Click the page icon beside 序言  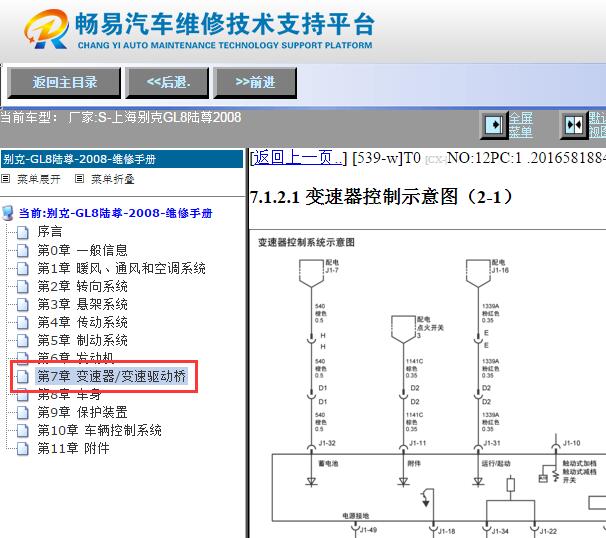pyautogui.click(x=23, y=232)
